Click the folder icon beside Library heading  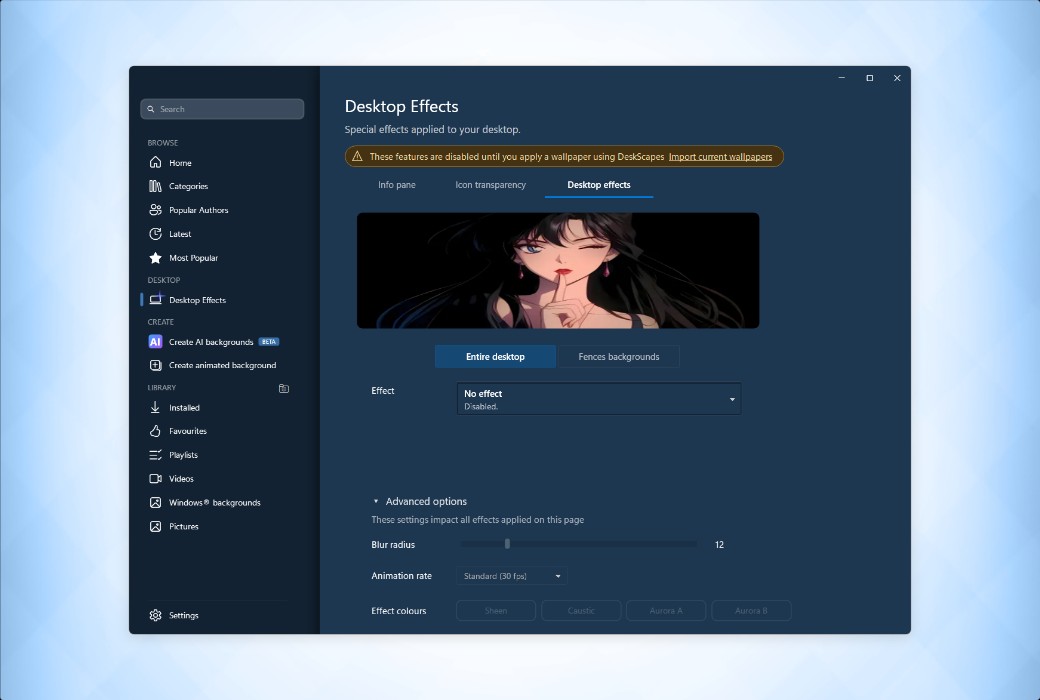284,389
